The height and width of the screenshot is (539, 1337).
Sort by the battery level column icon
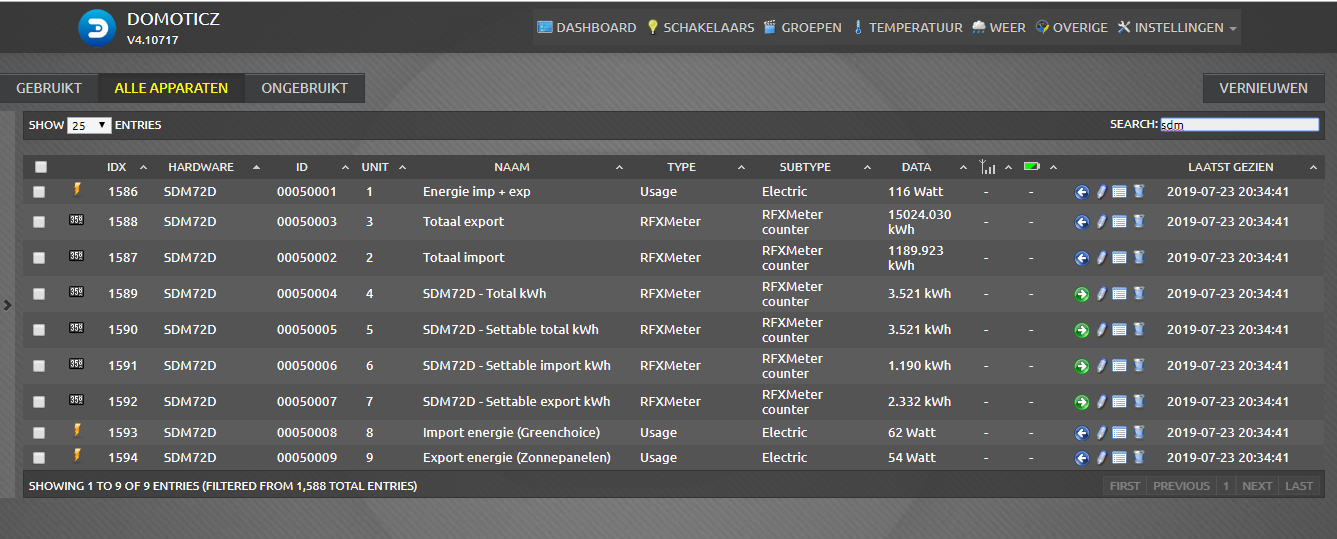pos(1032,167)
